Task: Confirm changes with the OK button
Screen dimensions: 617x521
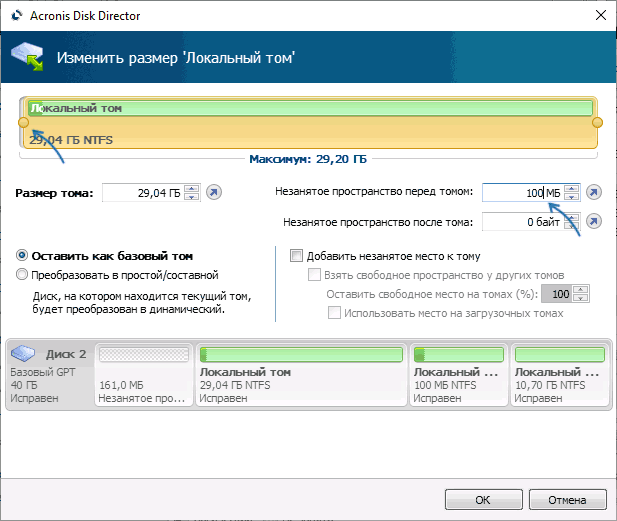Action: coord(484,500)
